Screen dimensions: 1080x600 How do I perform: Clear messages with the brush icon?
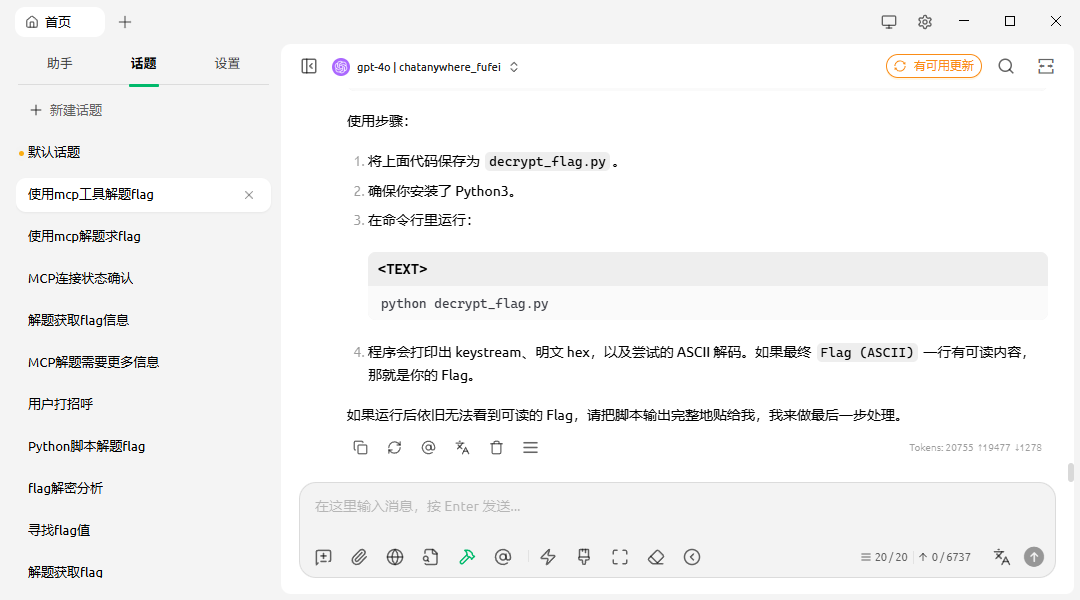(x=584, y=557)
